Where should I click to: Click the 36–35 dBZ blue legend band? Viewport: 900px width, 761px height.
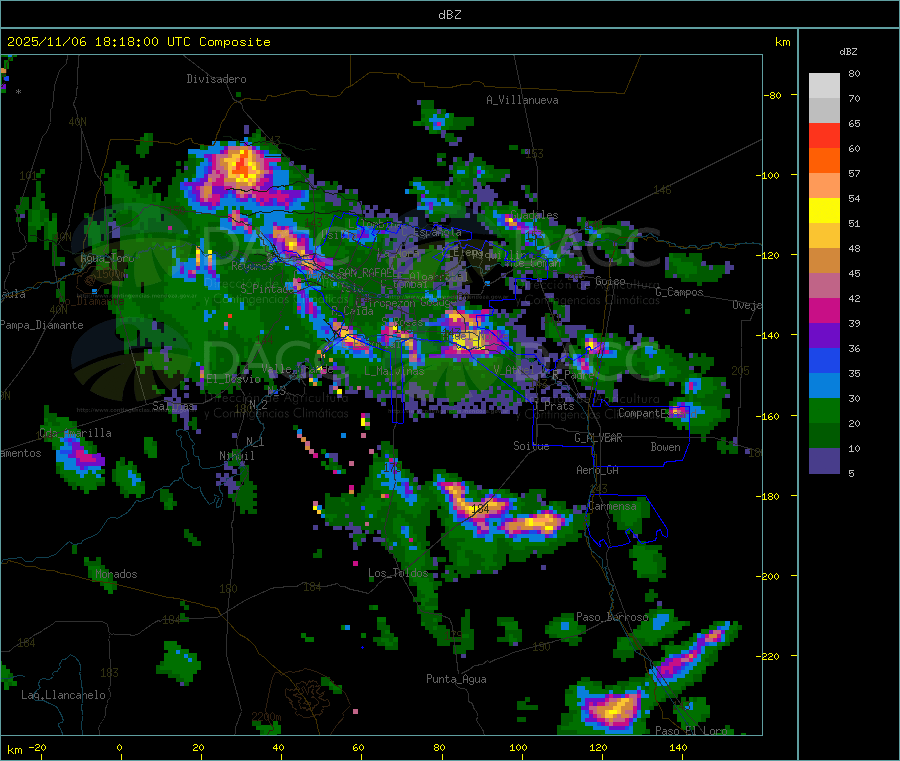click(824, 360)
